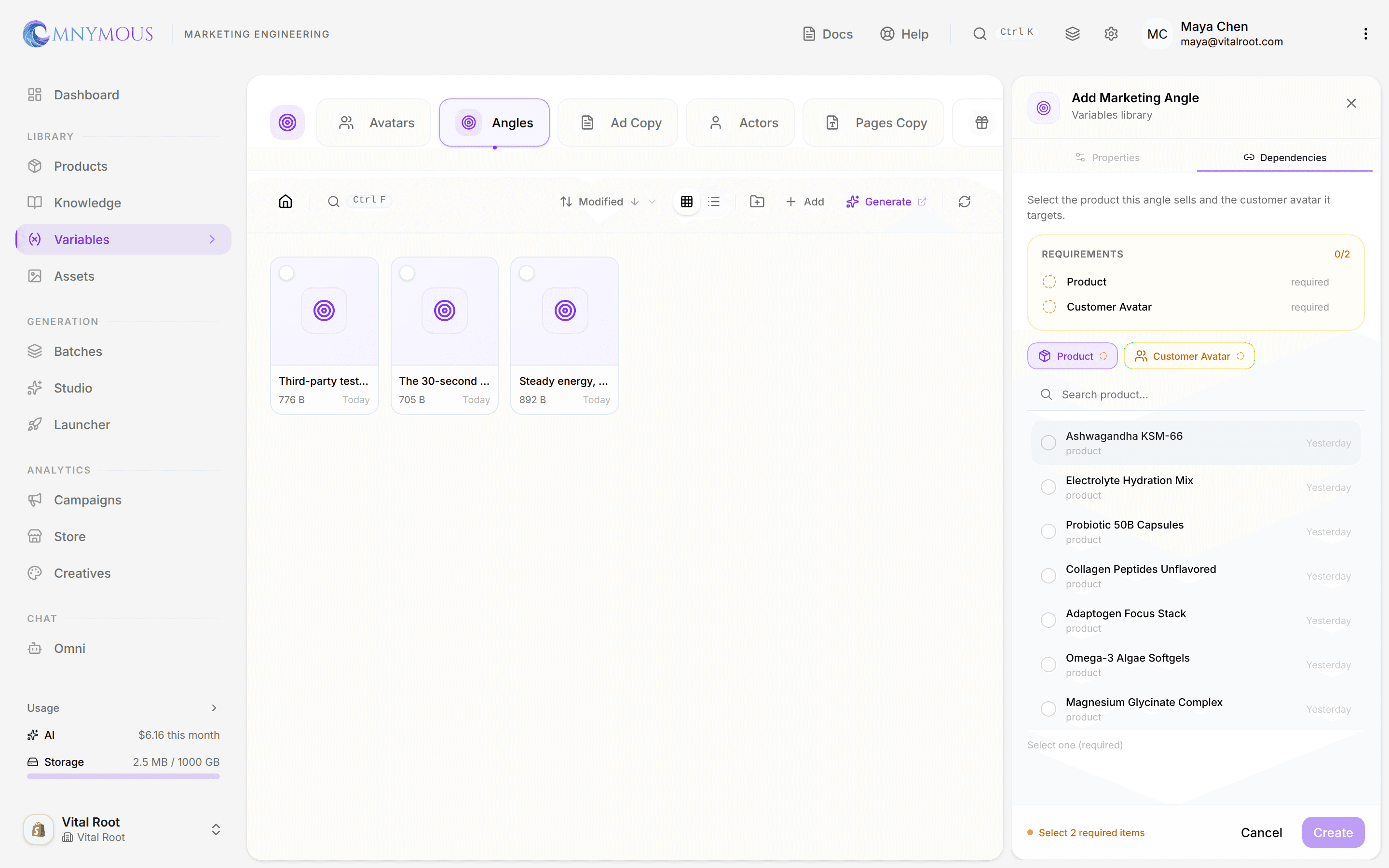Click the purple target icon left of Avatars
The width and height of the screenshot is (1389, 868).
click(x=287, y=122)
